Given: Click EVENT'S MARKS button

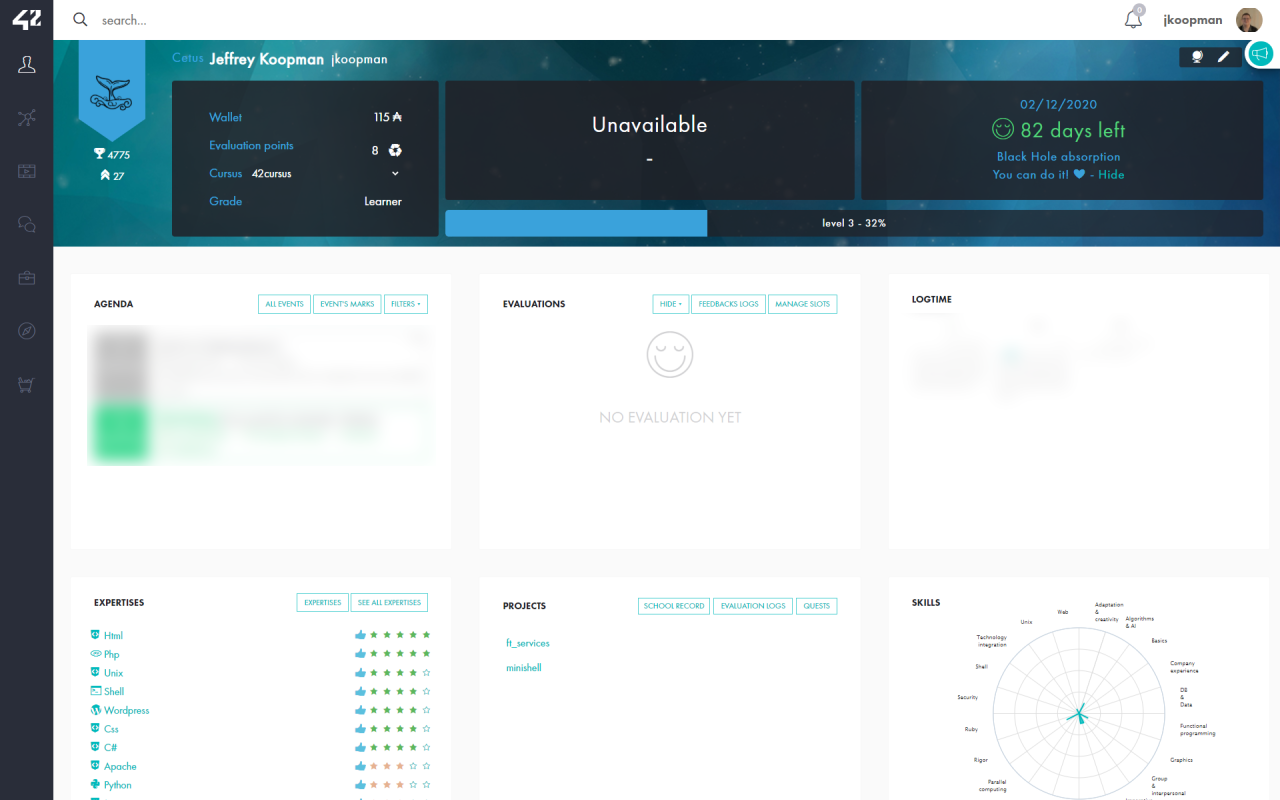Looking at the screenshot, I should 347,304.
